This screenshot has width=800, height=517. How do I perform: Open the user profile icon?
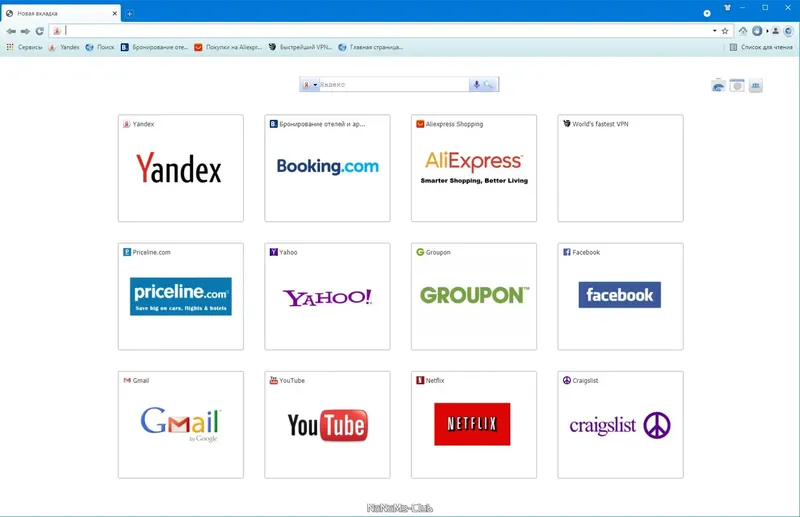[776, 31]
